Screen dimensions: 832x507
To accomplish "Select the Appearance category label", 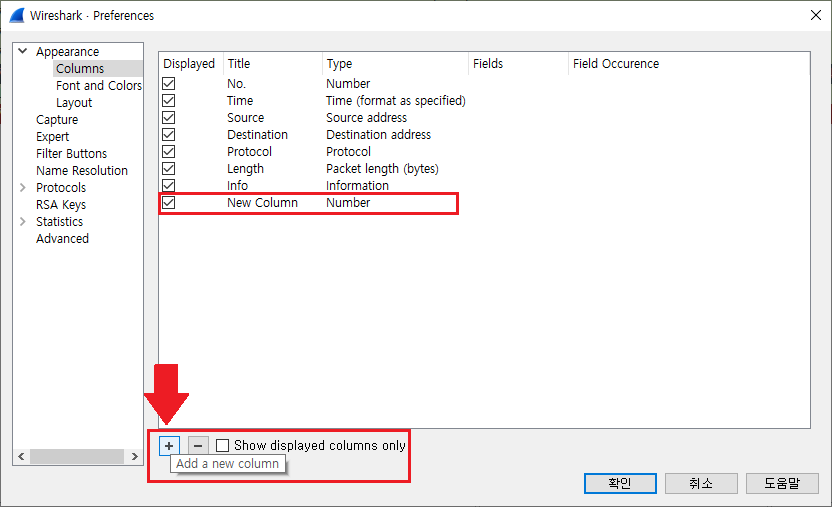I will pyautogui.click(x=67, y=51).
